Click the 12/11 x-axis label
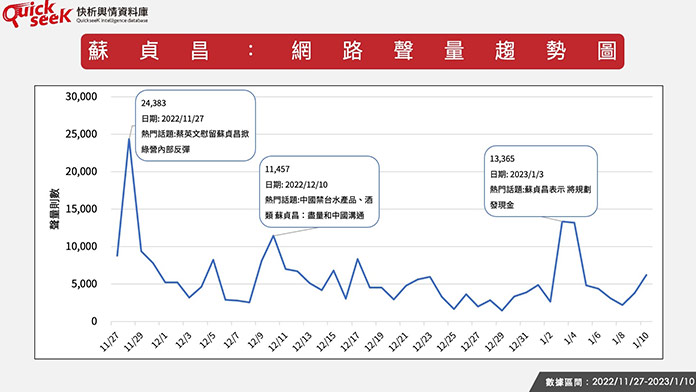This screenshot has width=696, height=392. point(277,342)
